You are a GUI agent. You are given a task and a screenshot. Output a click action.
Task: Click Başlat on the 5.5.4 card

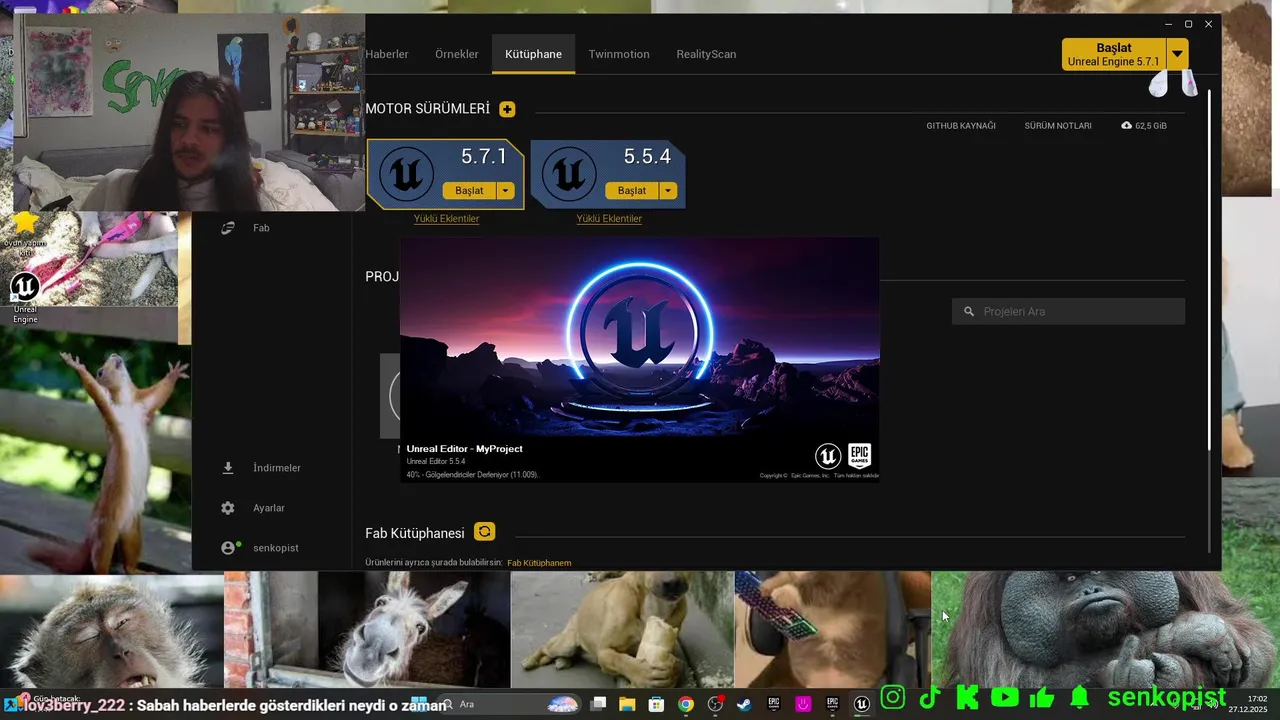(x=632, y=191)
